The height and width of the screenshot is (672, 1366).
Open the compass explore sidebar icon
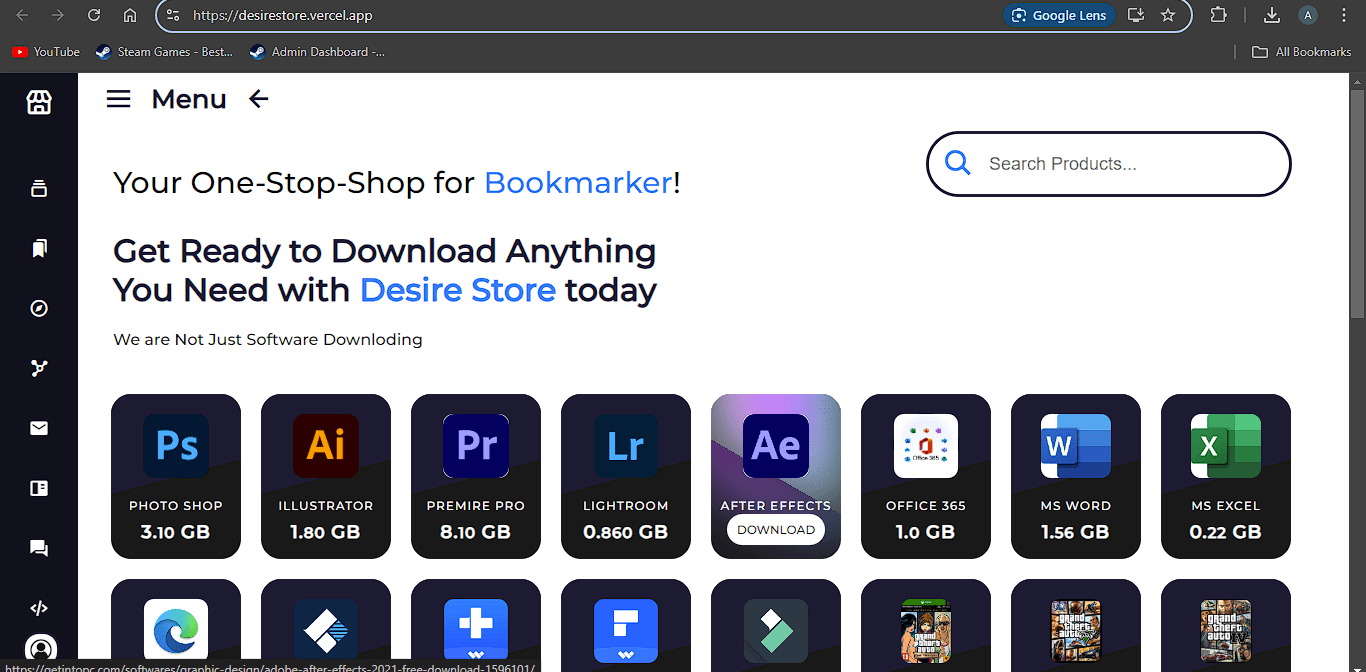39,308
